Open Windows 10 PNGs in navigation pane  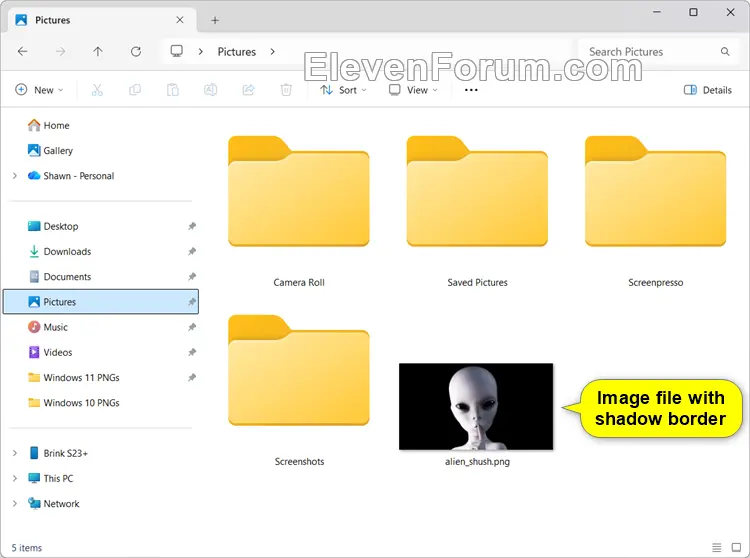(x=74, y=403)
